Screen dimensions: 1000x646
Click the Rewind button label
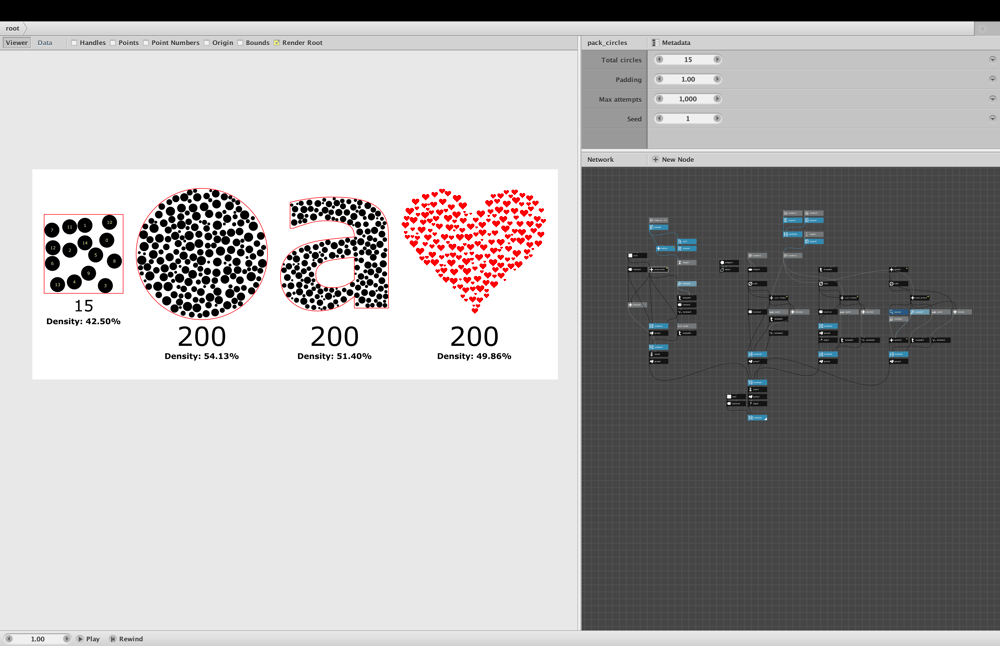click(x=131, y=638)
